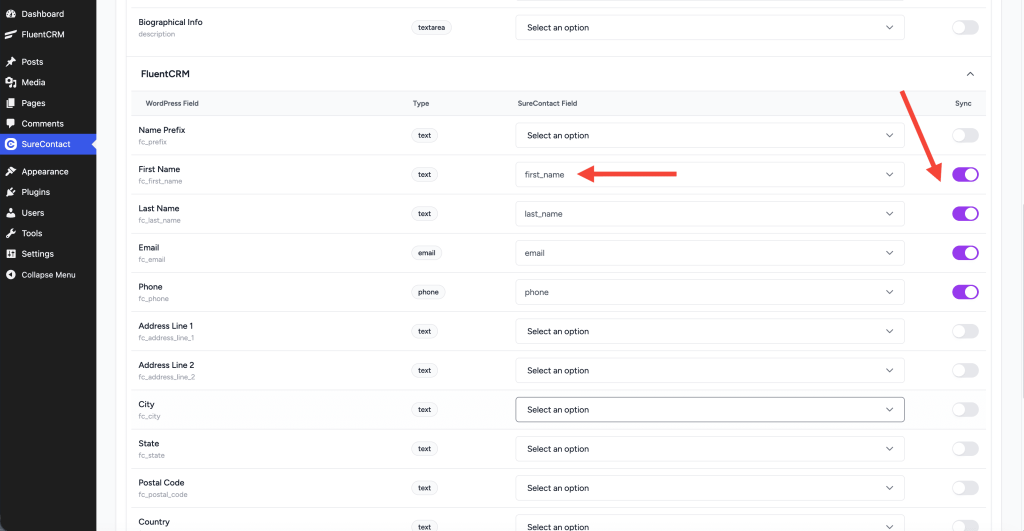This screenshot has height=531, width=1024.
Task: Open dropdown for Biographical Info mapping
Action: [x=709, y=28]
